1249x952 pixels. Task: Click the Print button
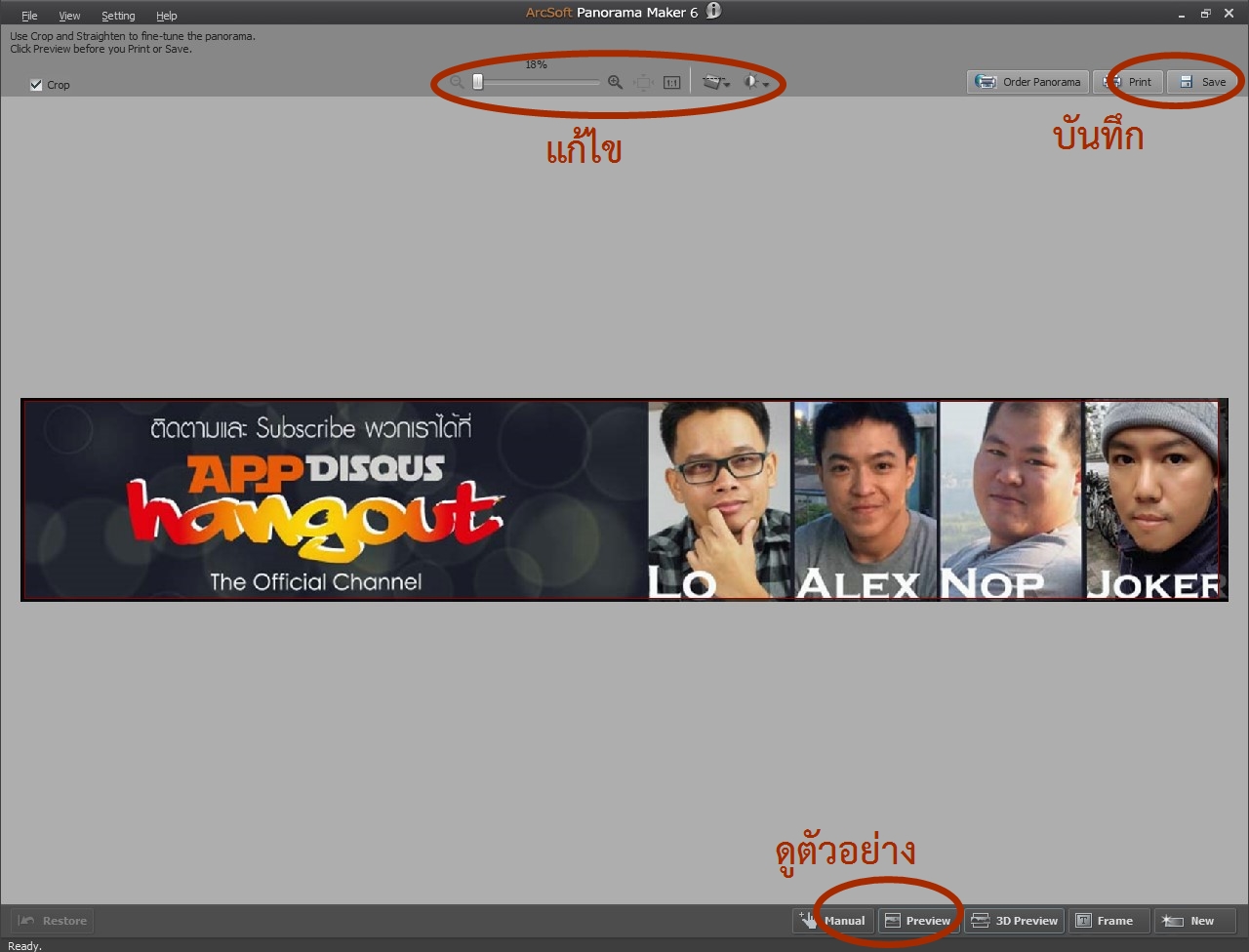pos(1128,82)
